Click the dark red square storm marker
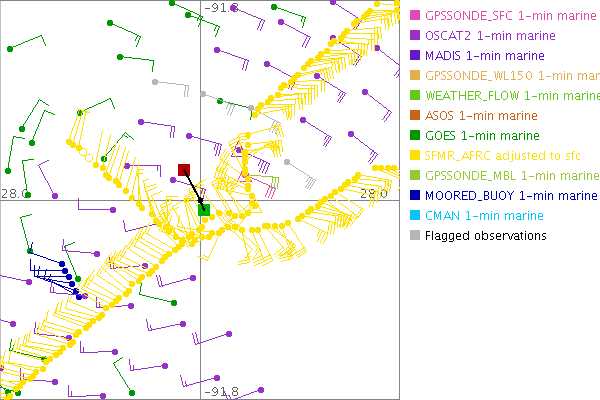 pos(184,170)
